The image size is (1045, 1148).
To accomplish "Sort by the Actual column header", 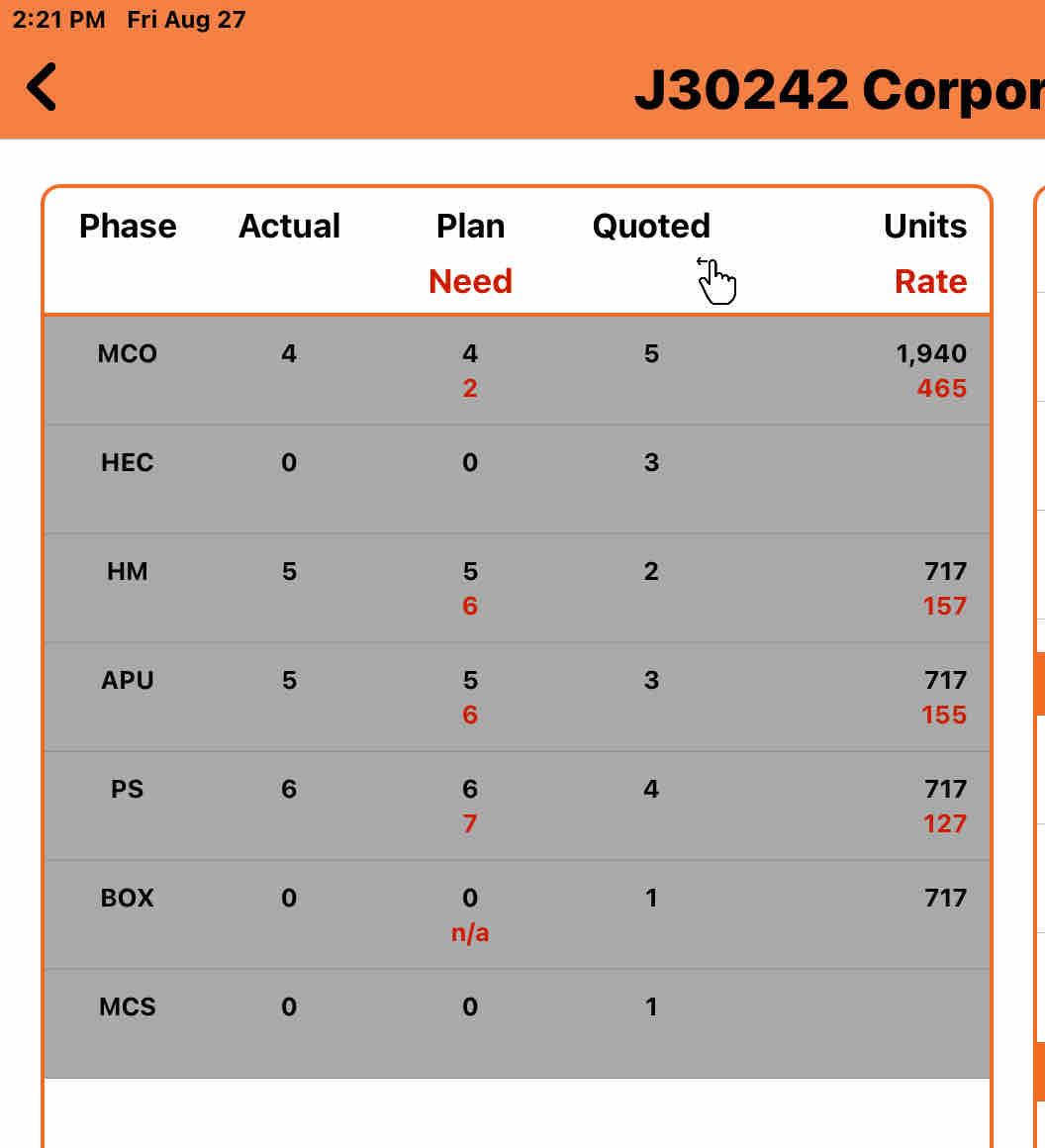I will coord(289,227).
